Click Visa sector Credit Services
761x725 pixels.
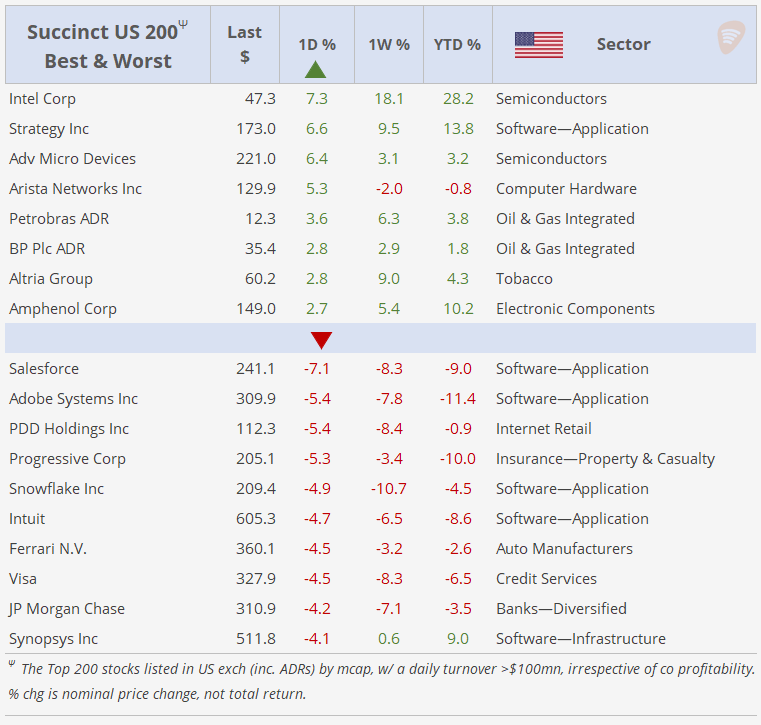546,579
